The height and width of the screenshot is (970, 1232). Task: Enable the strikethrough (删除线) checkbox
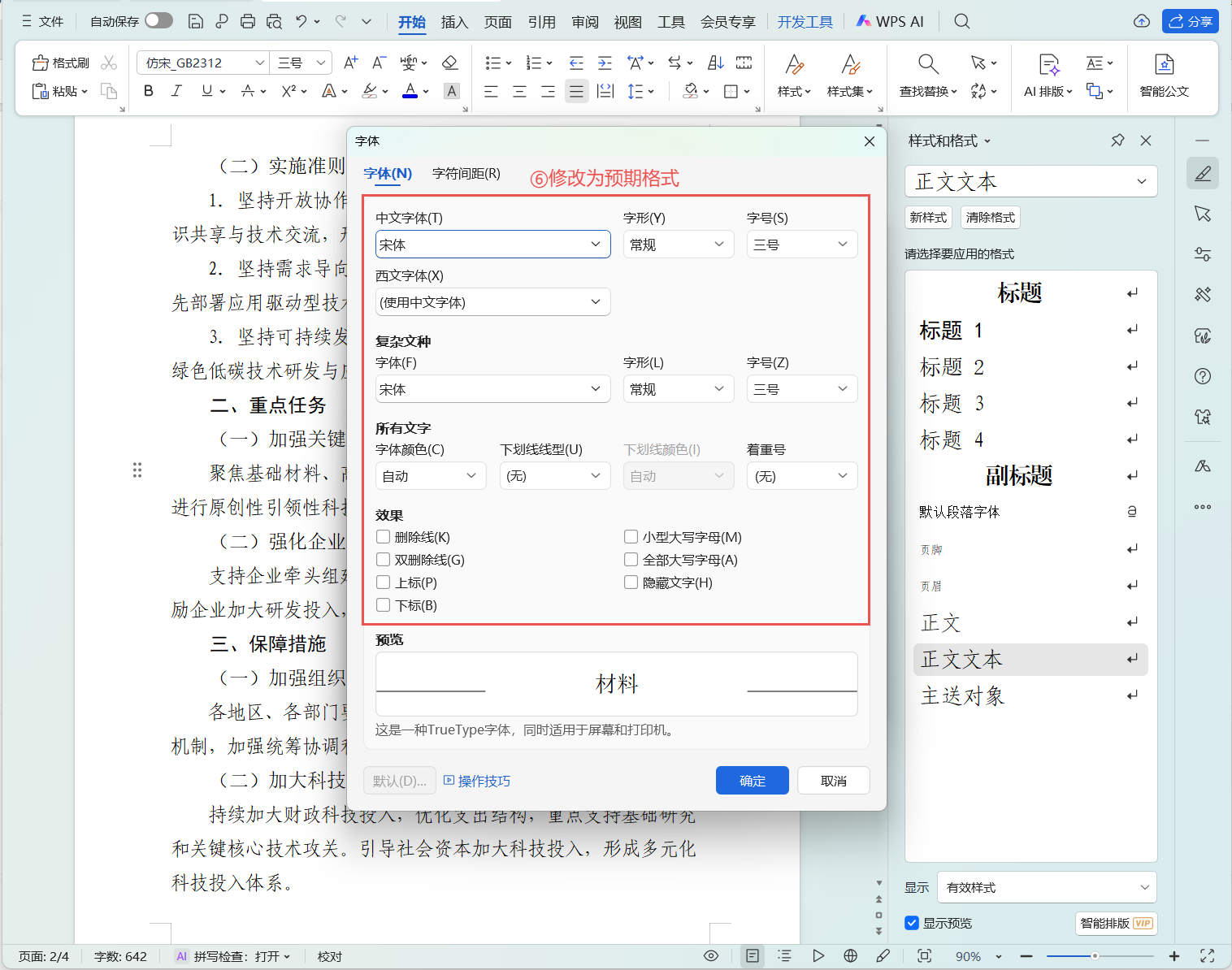coord(384,537)
